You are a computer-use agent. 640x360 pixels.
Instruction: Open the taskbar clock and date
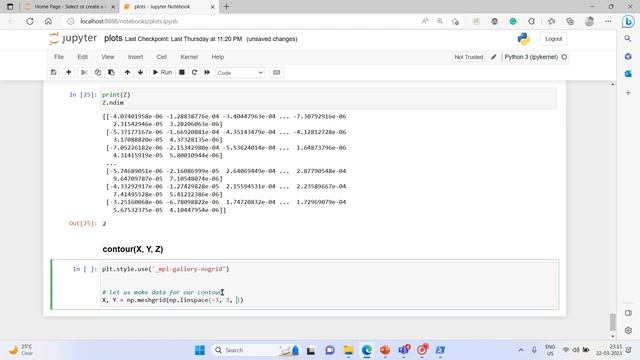(609, 350)
